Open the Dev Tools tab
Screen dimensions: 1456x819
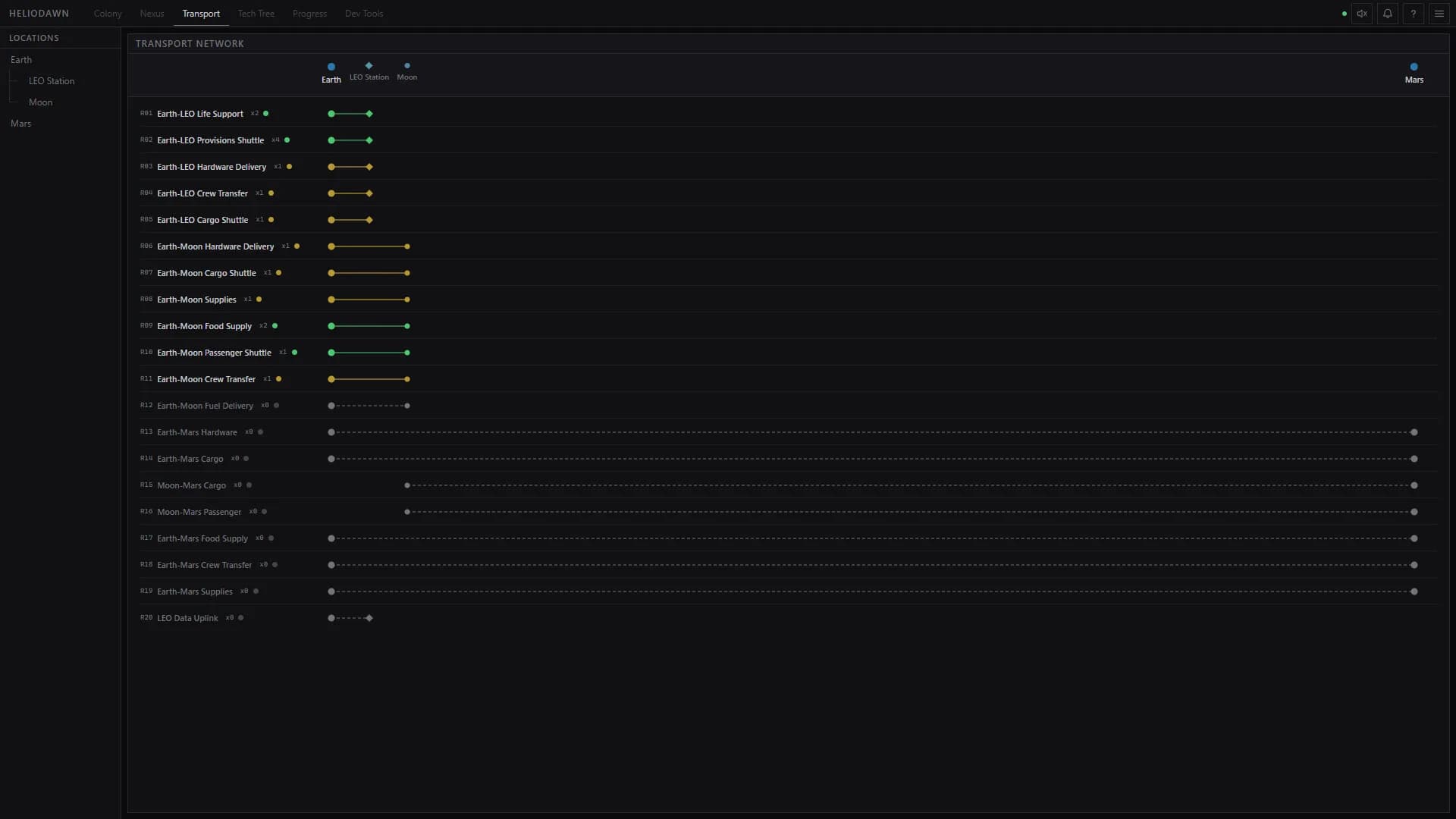(364, 14)
